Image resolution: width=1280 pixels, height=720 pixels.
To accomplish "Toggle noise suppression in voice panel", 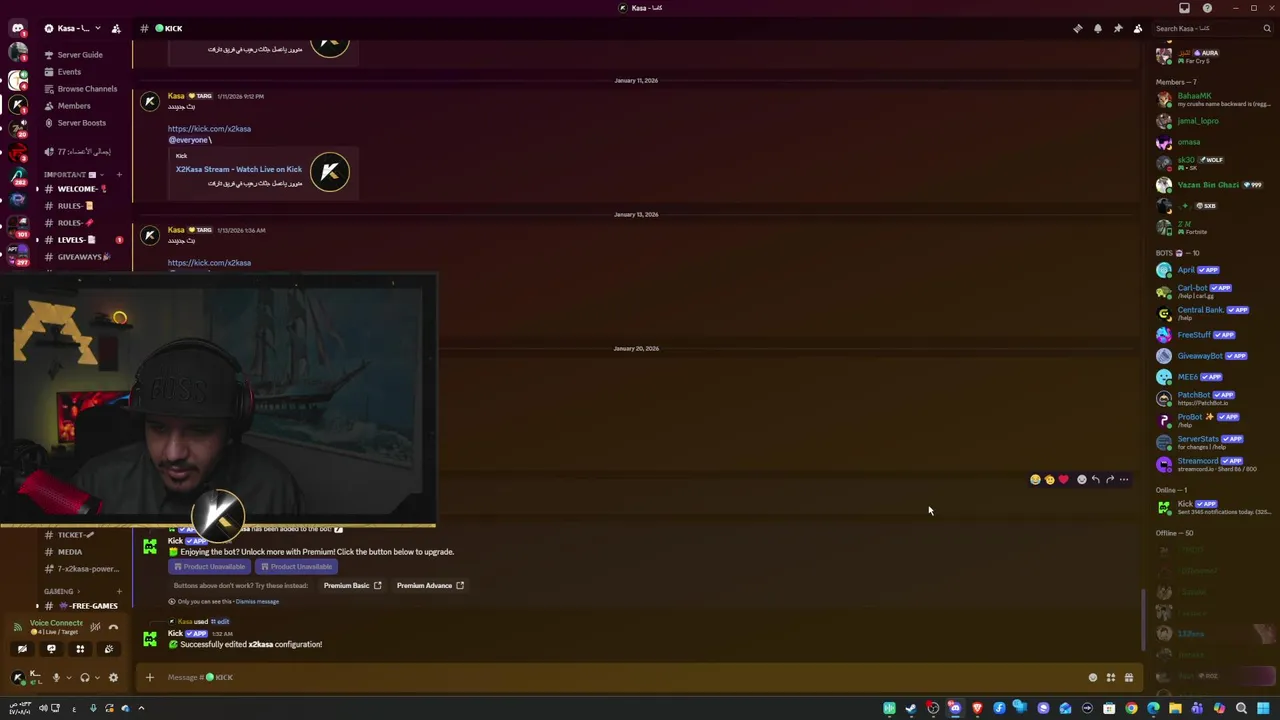I will click(95, 627).
